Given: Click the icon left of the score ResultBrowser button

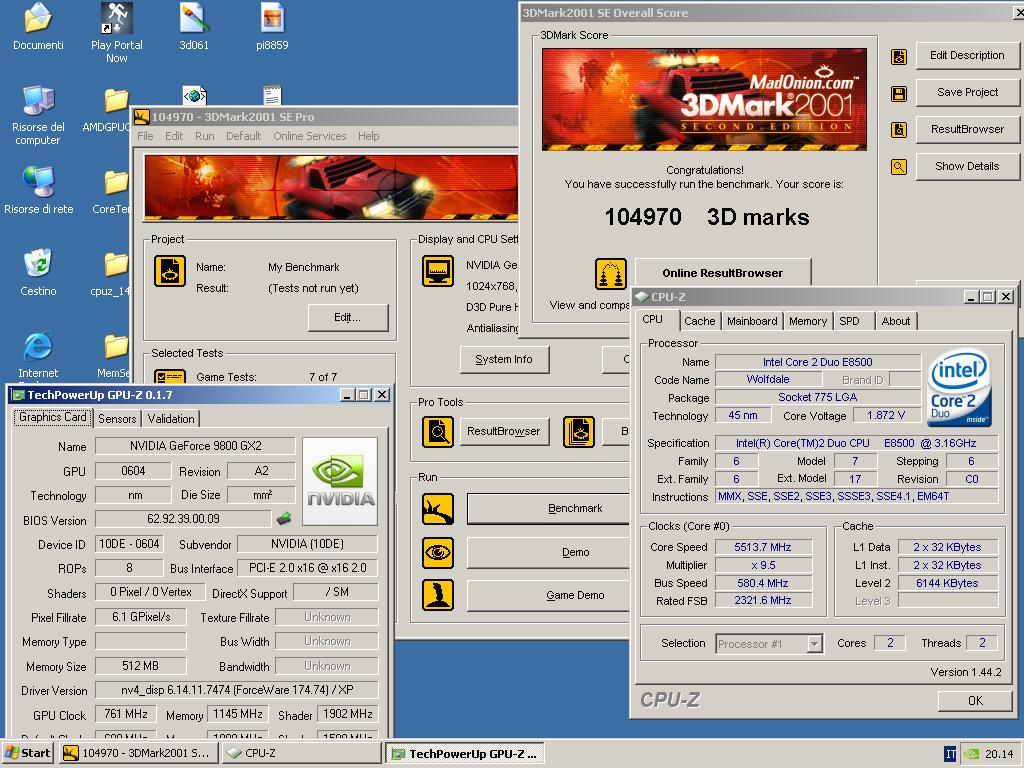Looking at the screenshot, I should pyautogui.click(x=899, y=130).
